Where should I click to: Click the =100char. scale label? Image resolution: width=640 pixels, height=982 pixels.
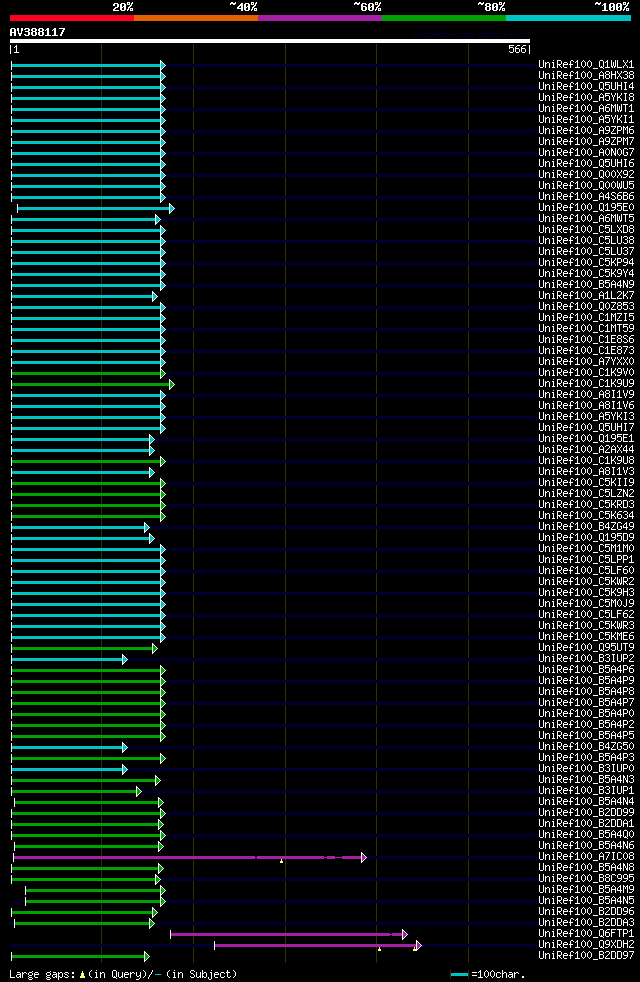(498, 974)
